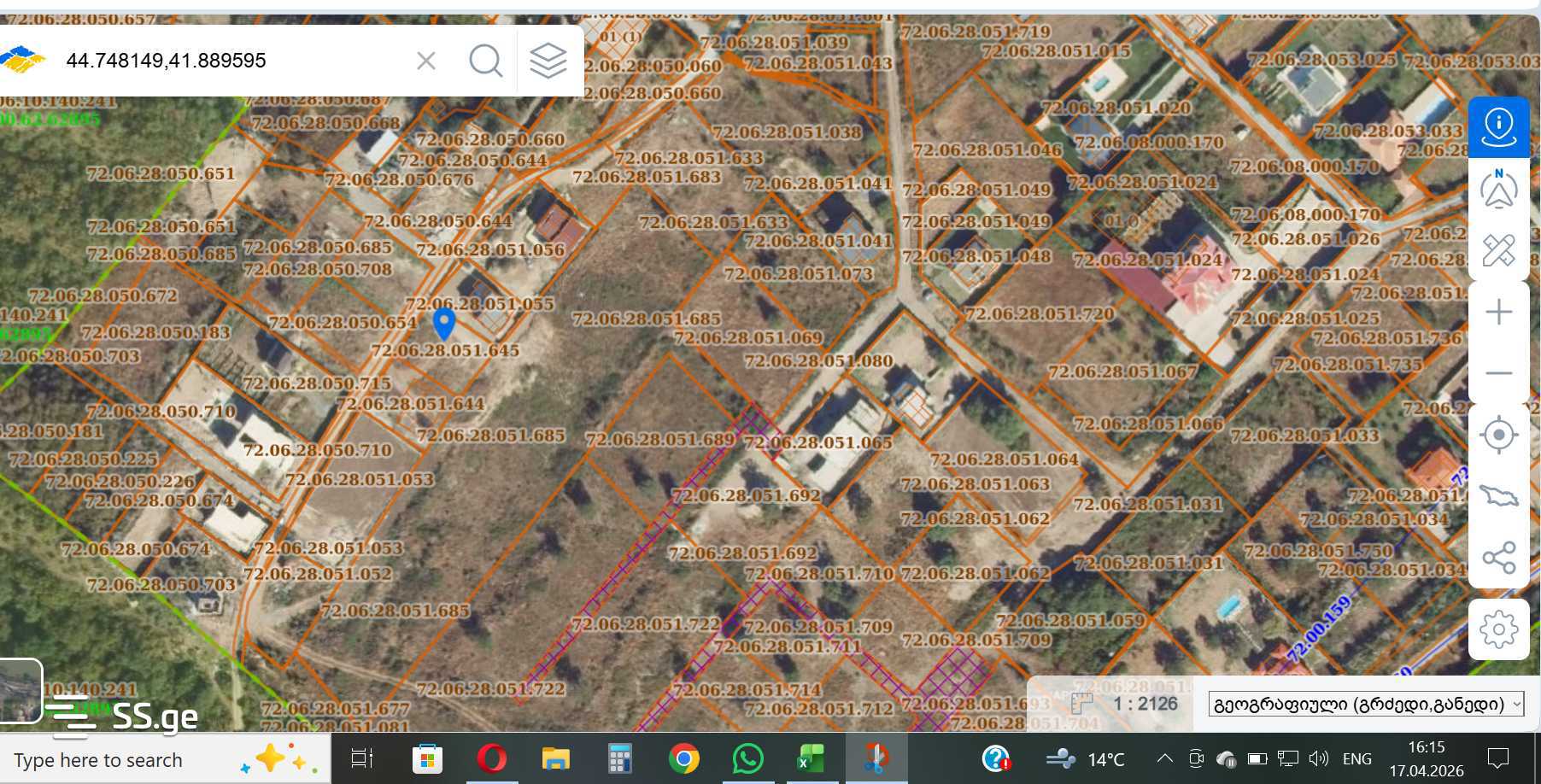Screen dimensions: 1541x784
Task: Focus the coordinates search input
Action: tap(231, 61)
